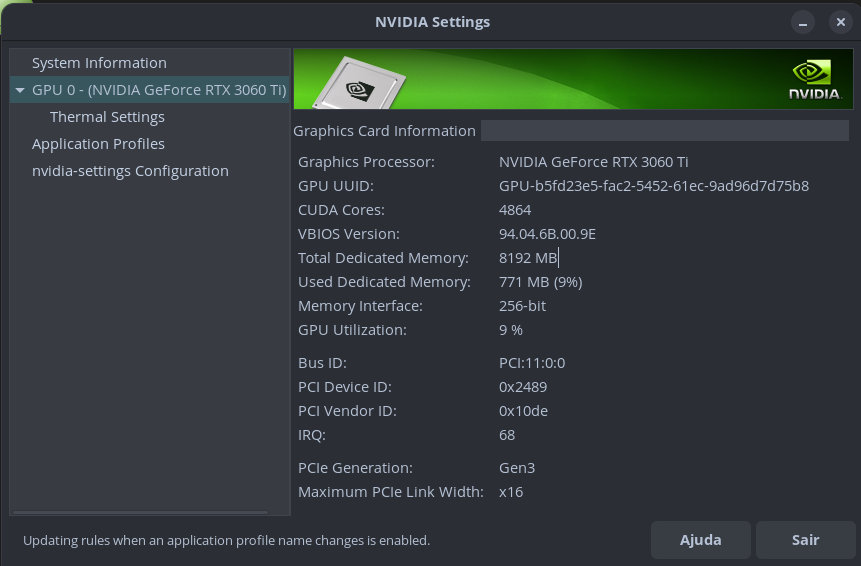Click the sidebar horizontal scrollbar
The width and height of the screenshot is (861, 566).
[x=140, y=512]
